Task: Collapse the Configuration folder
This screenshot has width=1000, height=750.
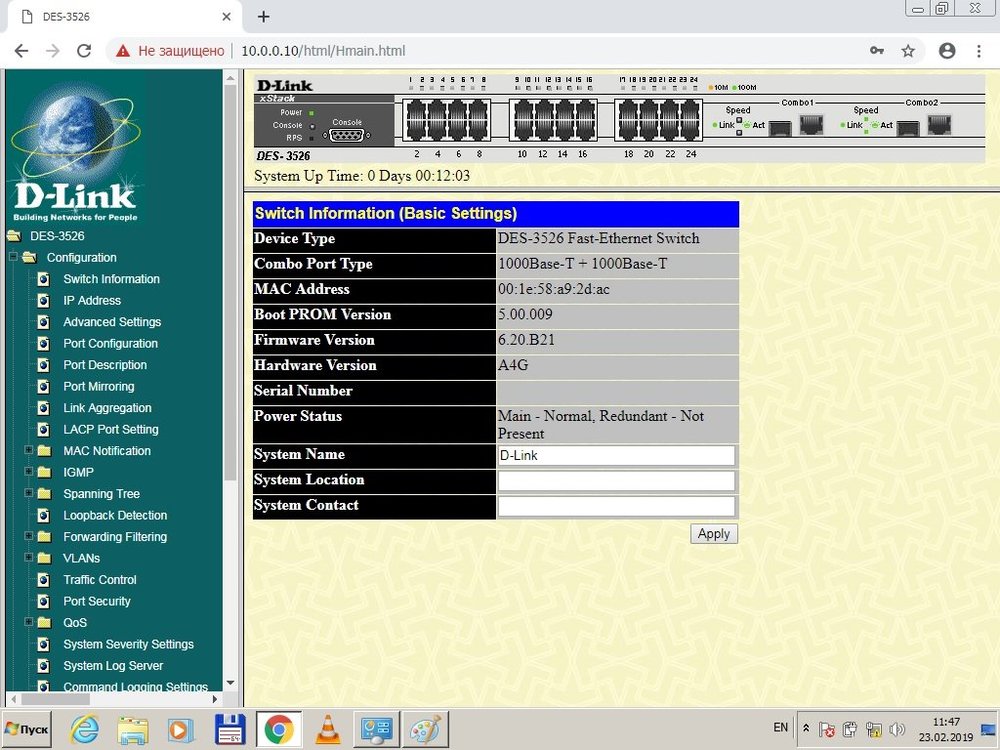Action: pos(13,258)
